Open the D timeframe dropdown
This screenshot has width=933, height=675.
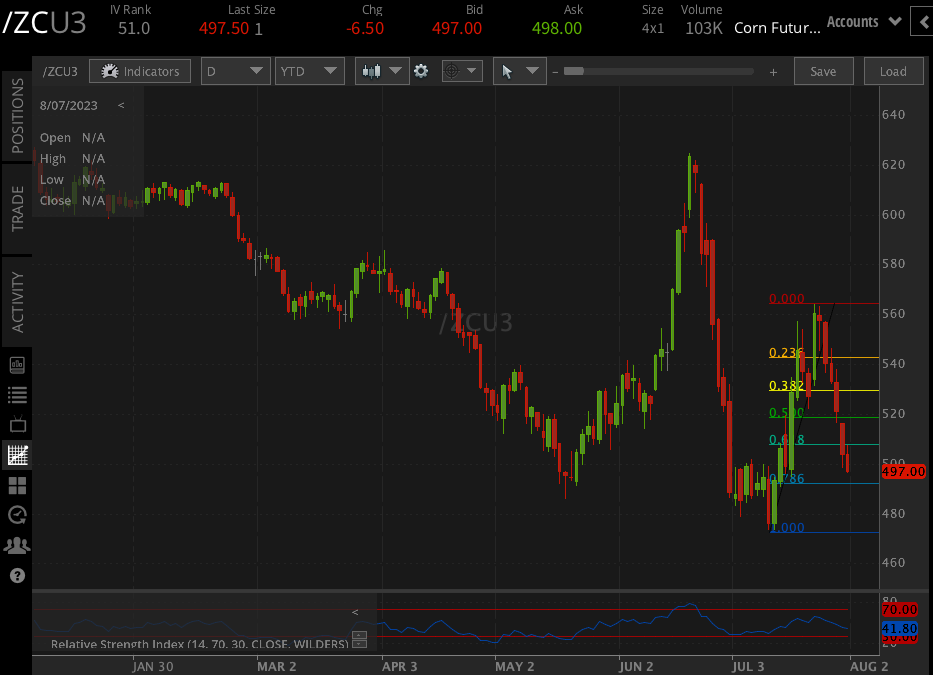(235, 71)
